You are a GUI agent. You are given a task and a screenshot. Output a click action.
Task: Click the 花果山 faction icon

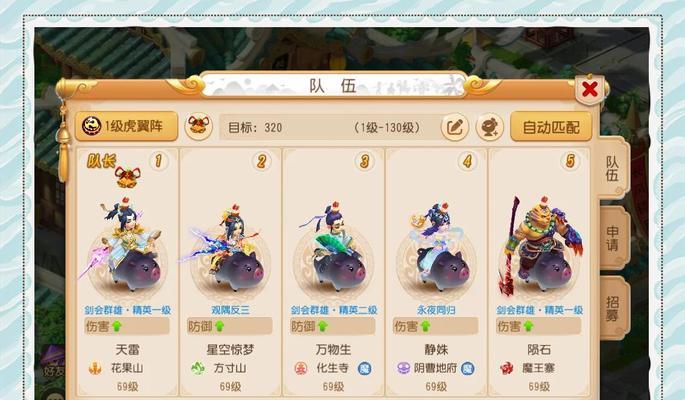[94, 369]
